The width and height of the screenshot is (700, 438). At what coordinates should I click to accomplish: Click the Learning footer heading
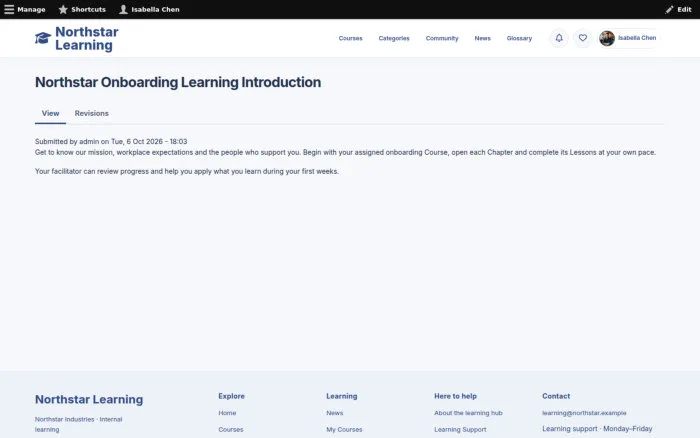click(x=342, y=396)
